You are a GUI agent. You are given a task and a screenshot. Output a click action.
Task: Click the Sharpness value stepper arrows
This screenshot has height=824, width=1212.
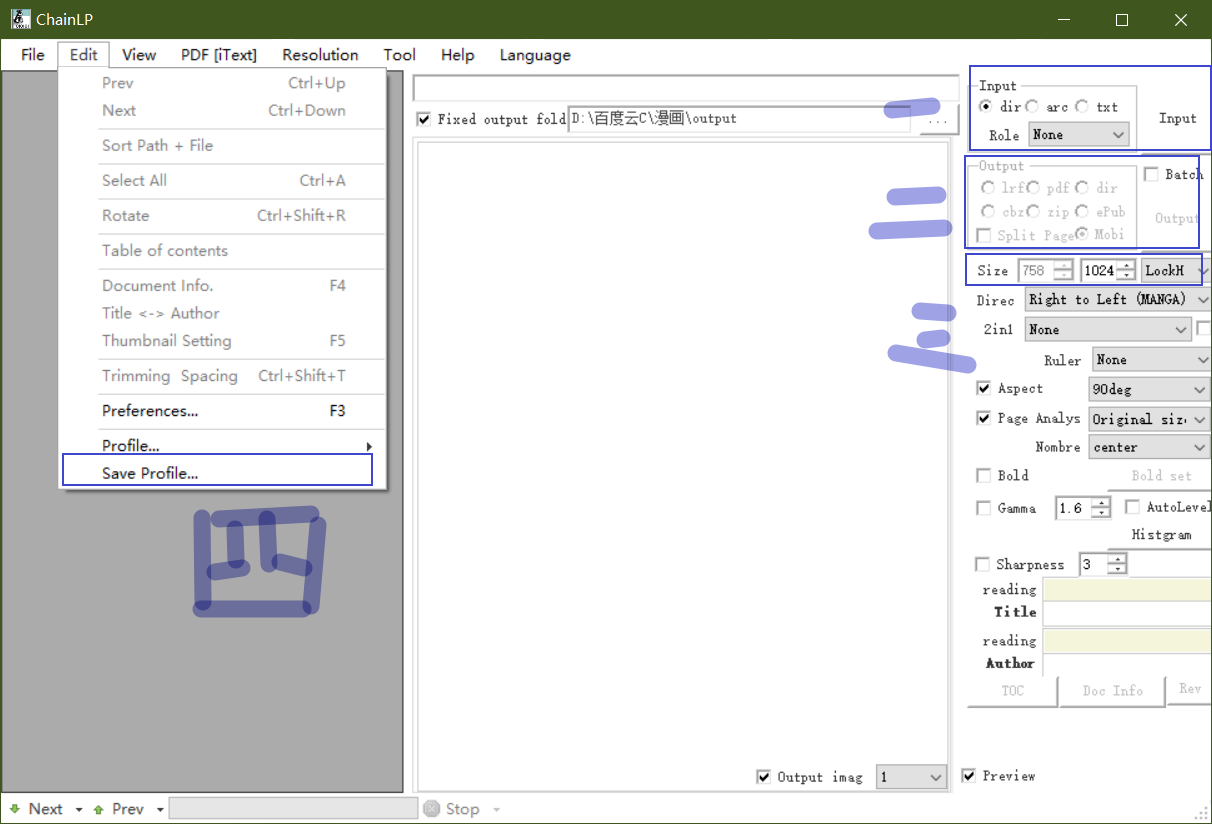pos(1117,565)
